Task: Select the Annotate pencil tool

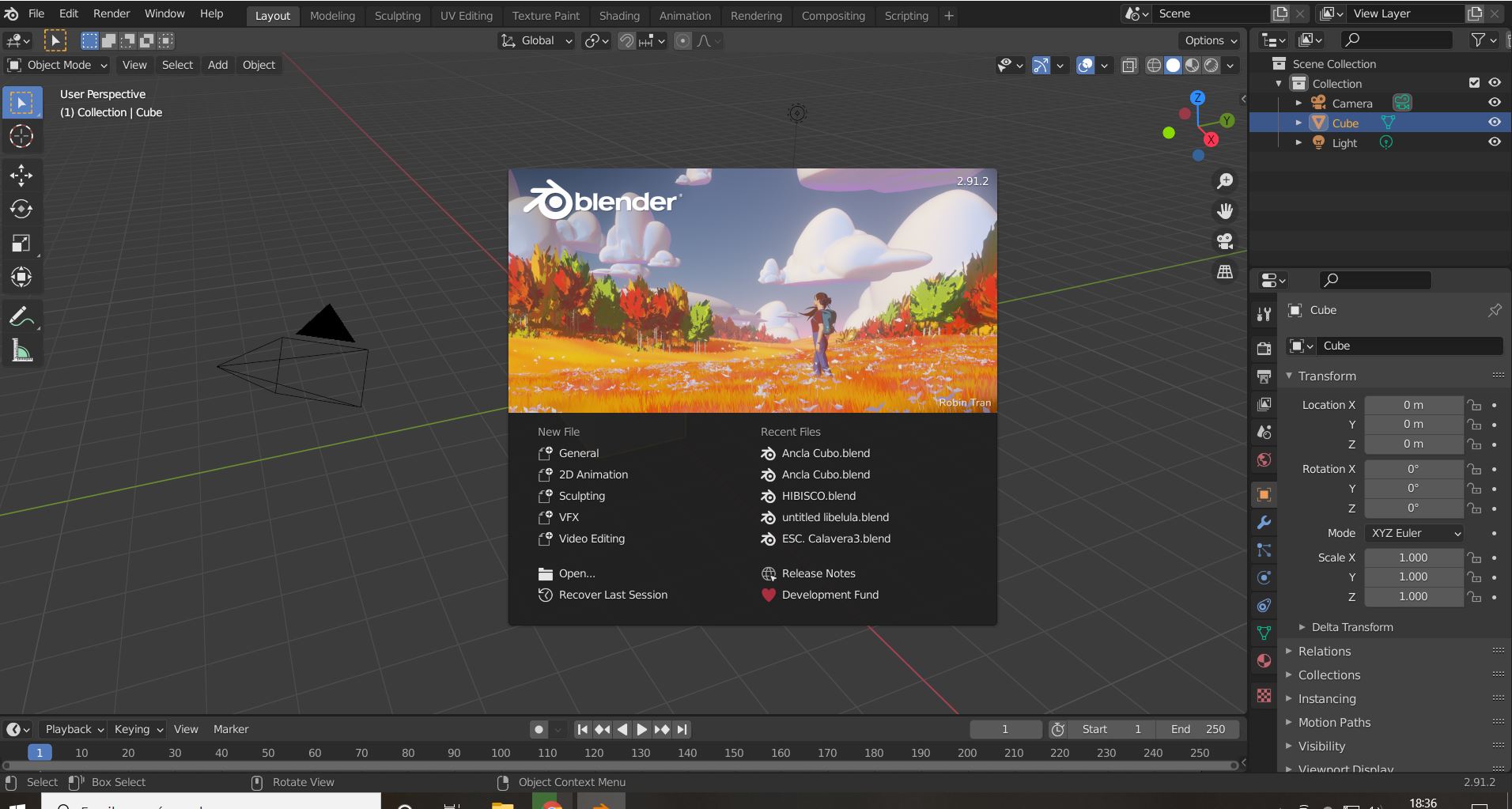Action: [21, 316]
